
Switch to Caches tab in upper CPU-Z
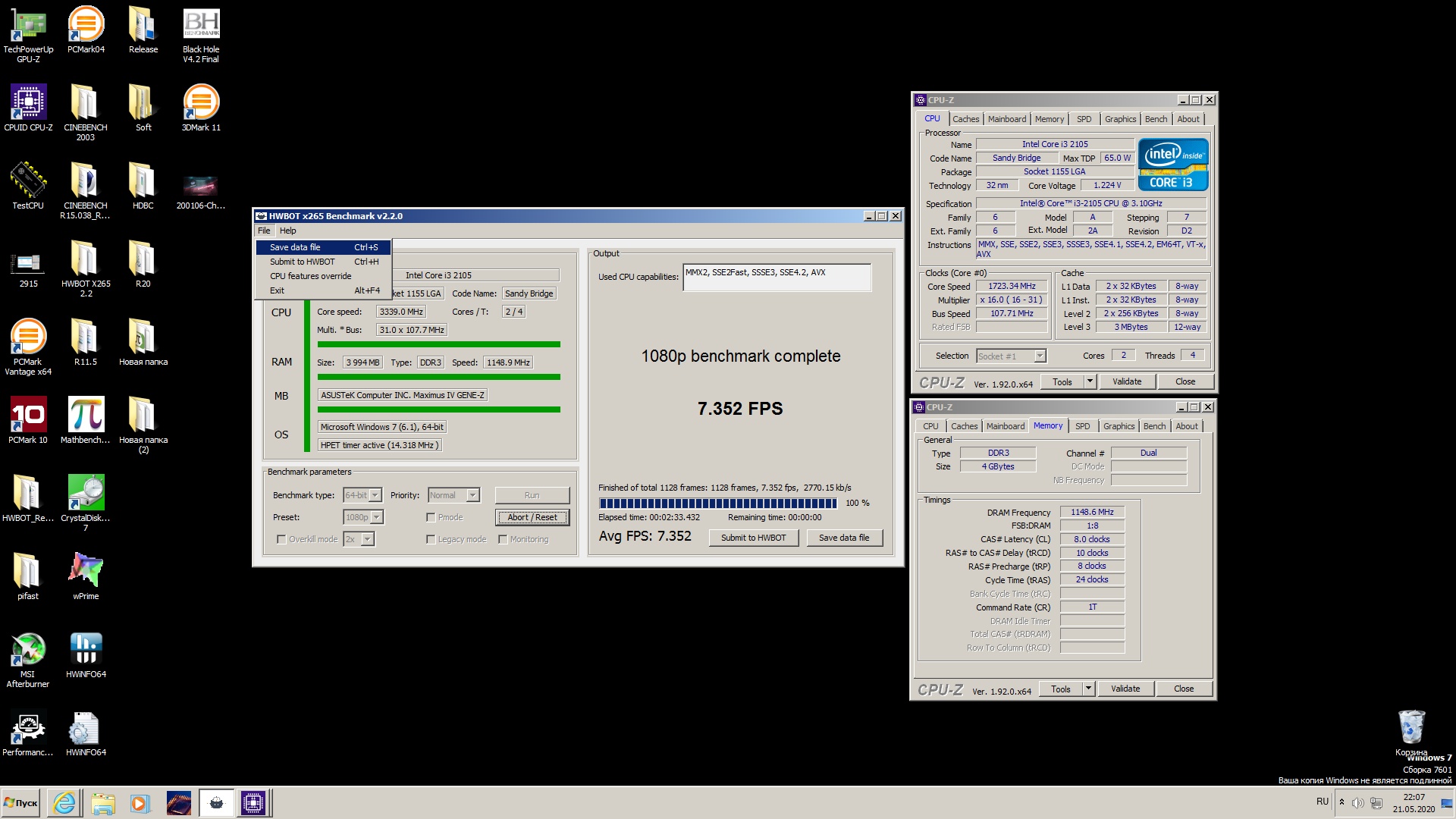965,119
